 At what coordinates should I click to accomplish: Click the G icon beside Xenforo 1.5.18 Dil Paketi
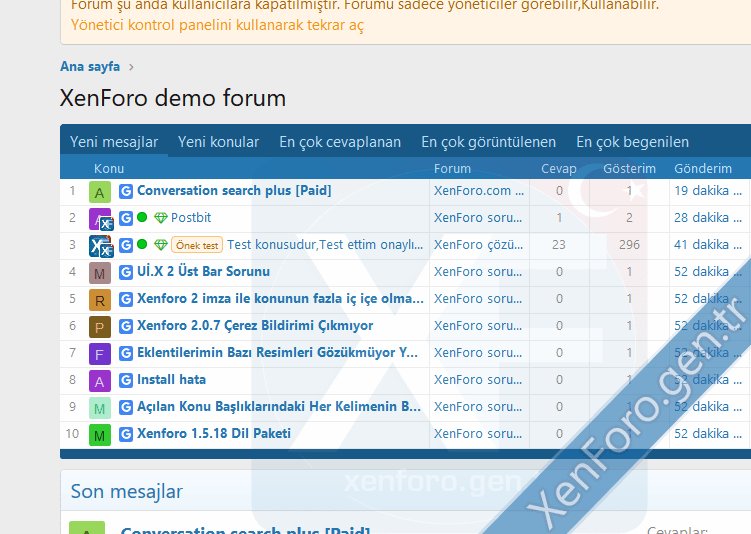point(125,434)
